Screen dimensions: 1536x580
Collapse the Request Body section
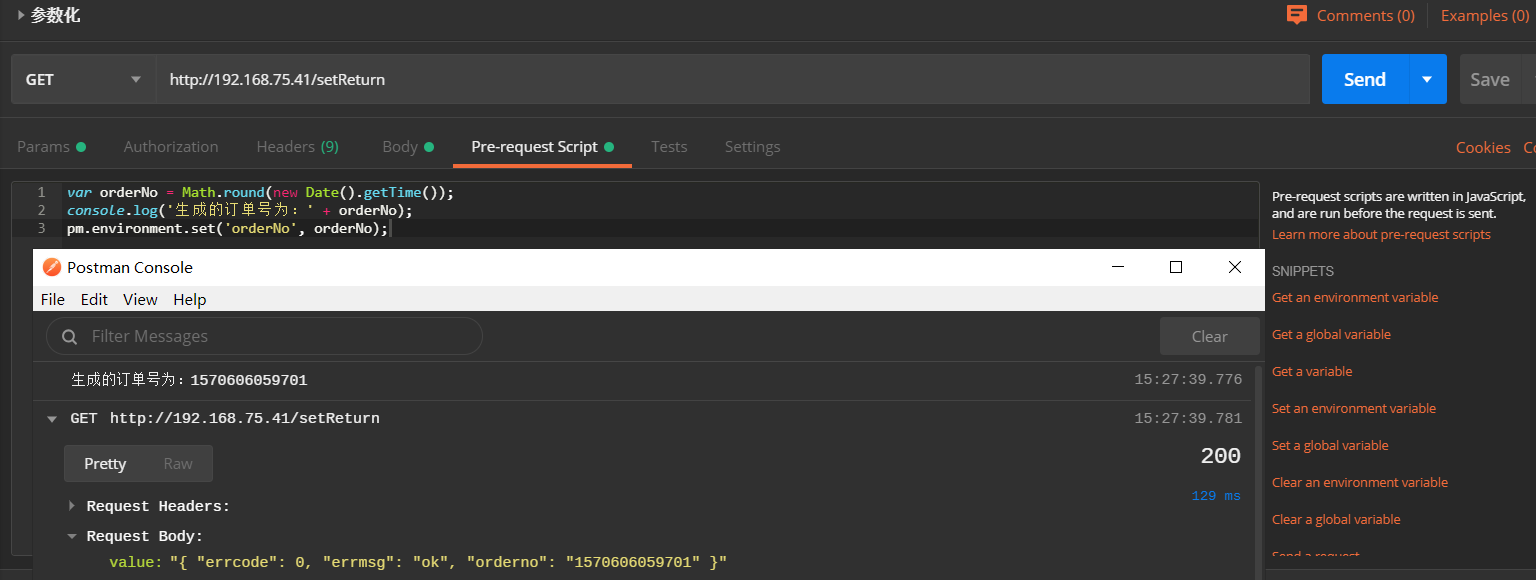(72, 536)
